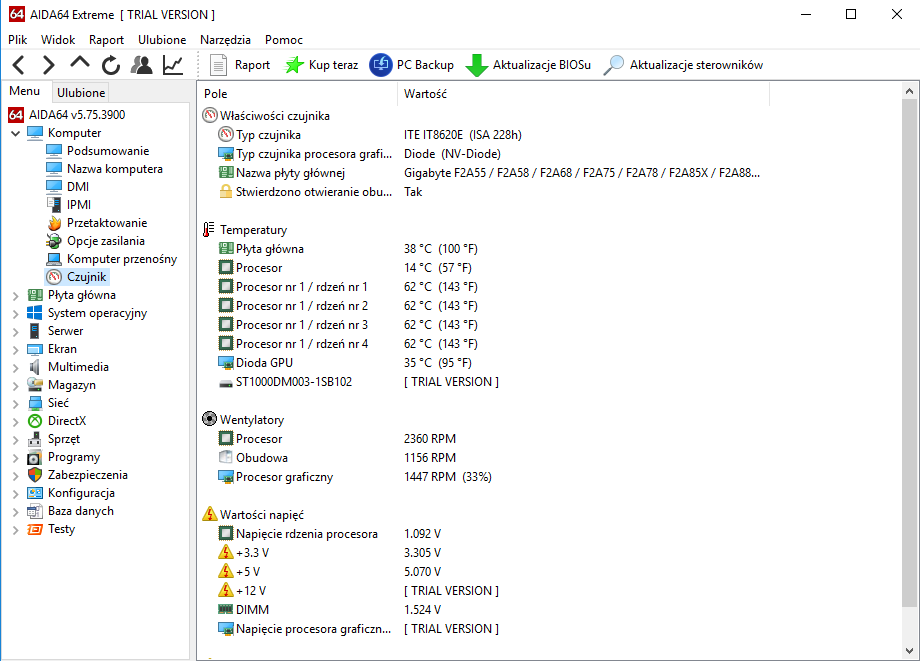Go forward with the right arrow icon
The width and height of the screenshot is (920, 661).
point(49,65)
